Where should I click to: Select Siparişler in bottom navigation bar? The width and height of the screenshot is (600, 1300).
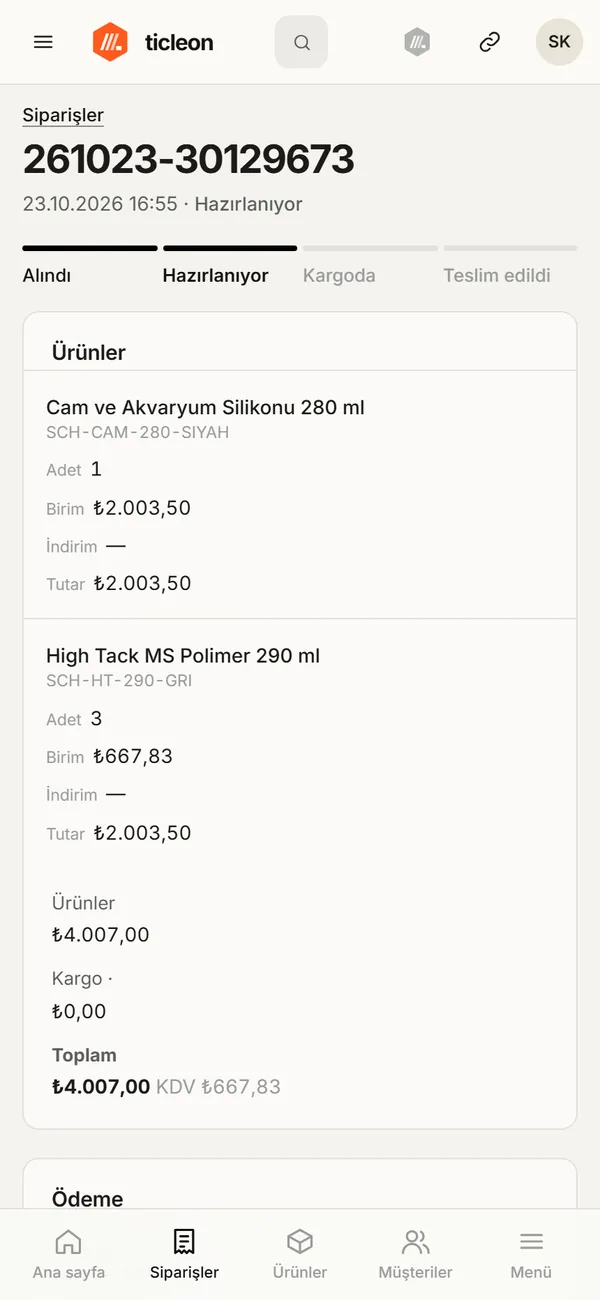184,1254
